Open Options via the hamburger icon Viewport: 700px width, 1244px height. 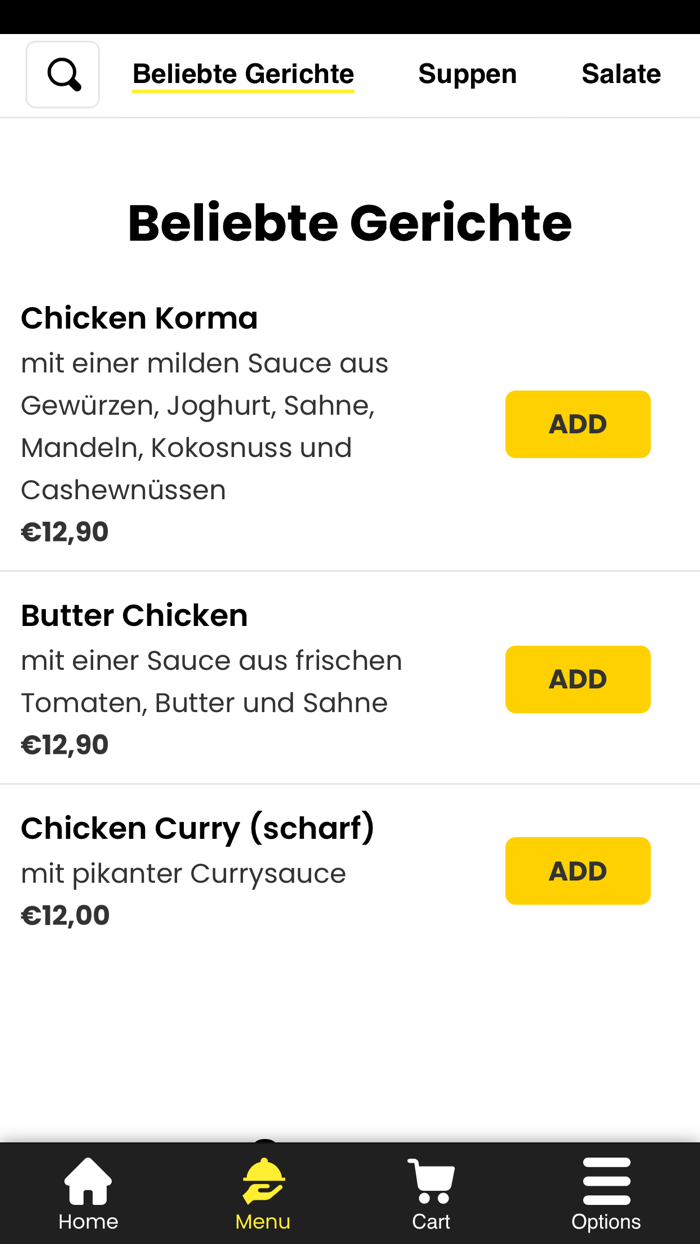pos(606,1178)
